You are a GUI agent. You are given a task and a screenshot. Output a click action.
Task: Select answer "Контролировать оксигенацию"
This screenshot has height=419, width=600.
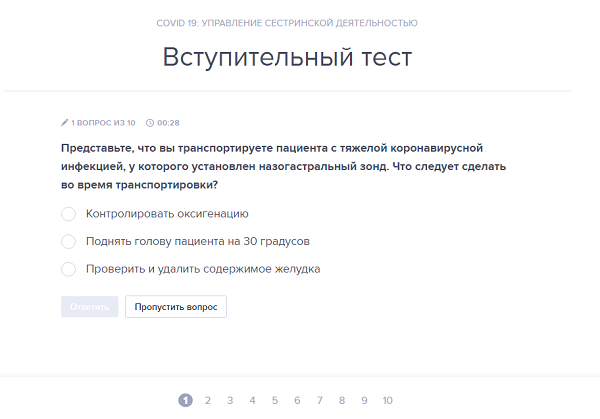[x=69, y=214]
